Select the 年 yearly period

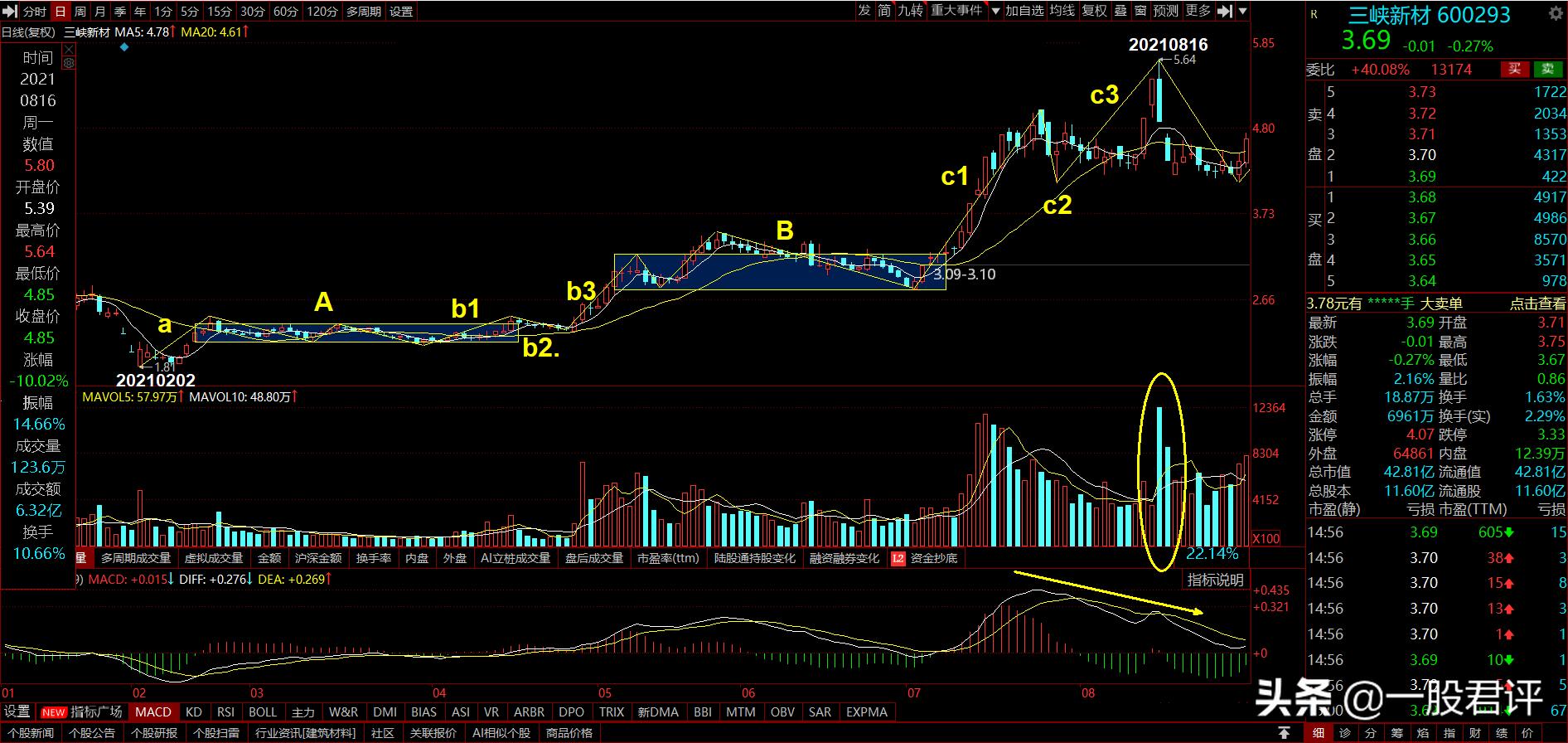(x=140, y=12)
